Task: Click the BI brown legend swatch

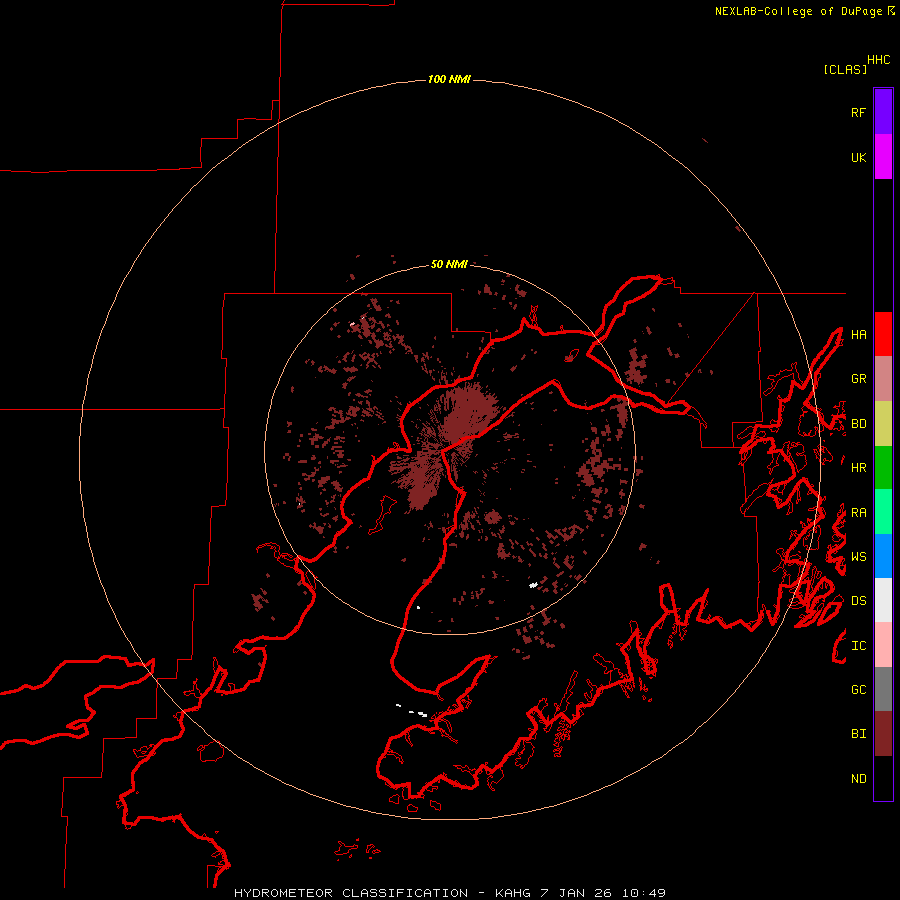Action: (x=883, y=734)
